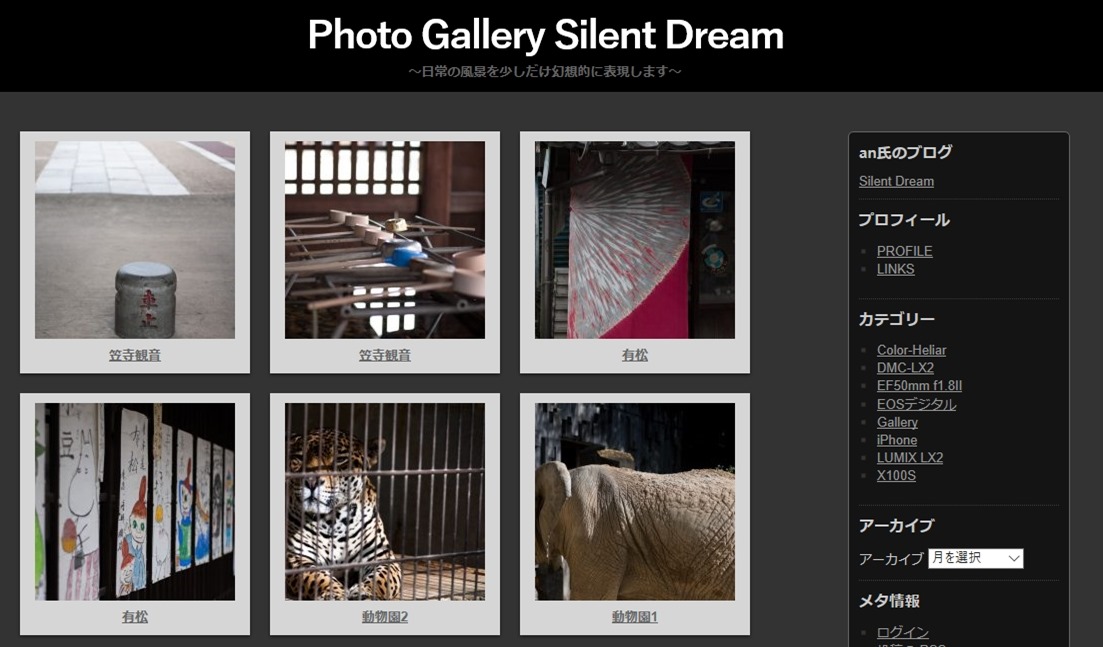The image size is (1103, 647).
Task: Open the 月を選択 archive month dropdown
Action: tap(976, 558)
